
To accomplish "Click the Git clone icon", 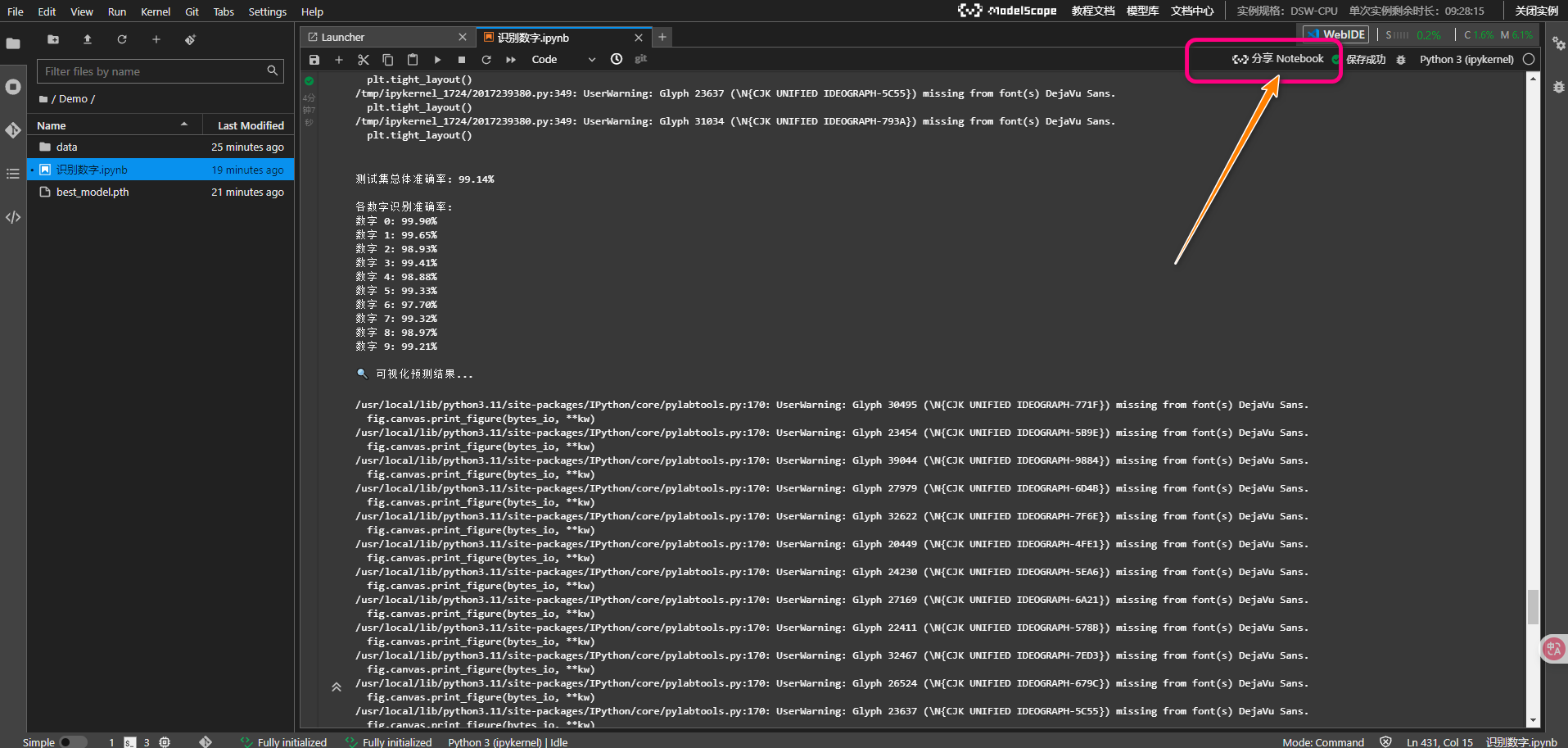I will click(x=190, y=39).
